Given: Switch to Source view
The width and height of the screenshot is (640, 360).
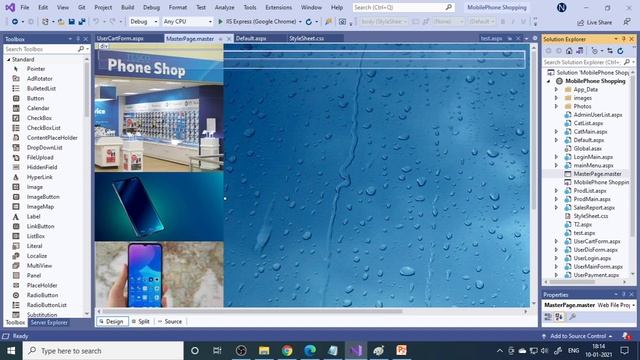Looking at the screenshot, I should tap(170, 322).
